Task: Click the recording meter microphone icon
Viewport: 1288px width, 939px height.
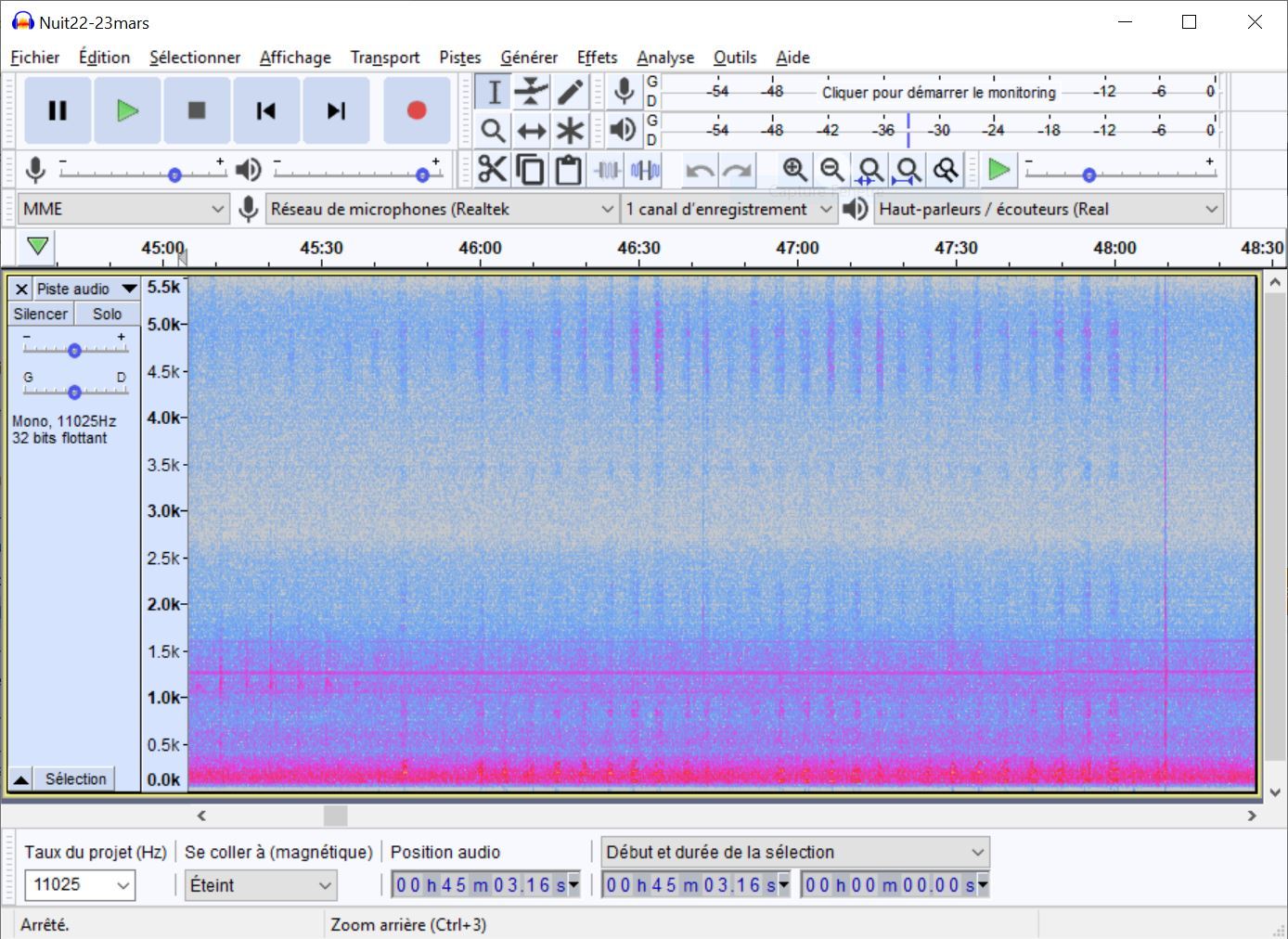Action: click(x=625, y=92)
